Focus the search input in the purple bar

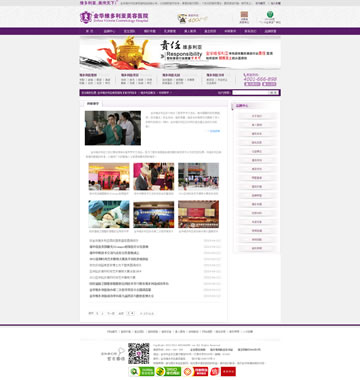250,93
